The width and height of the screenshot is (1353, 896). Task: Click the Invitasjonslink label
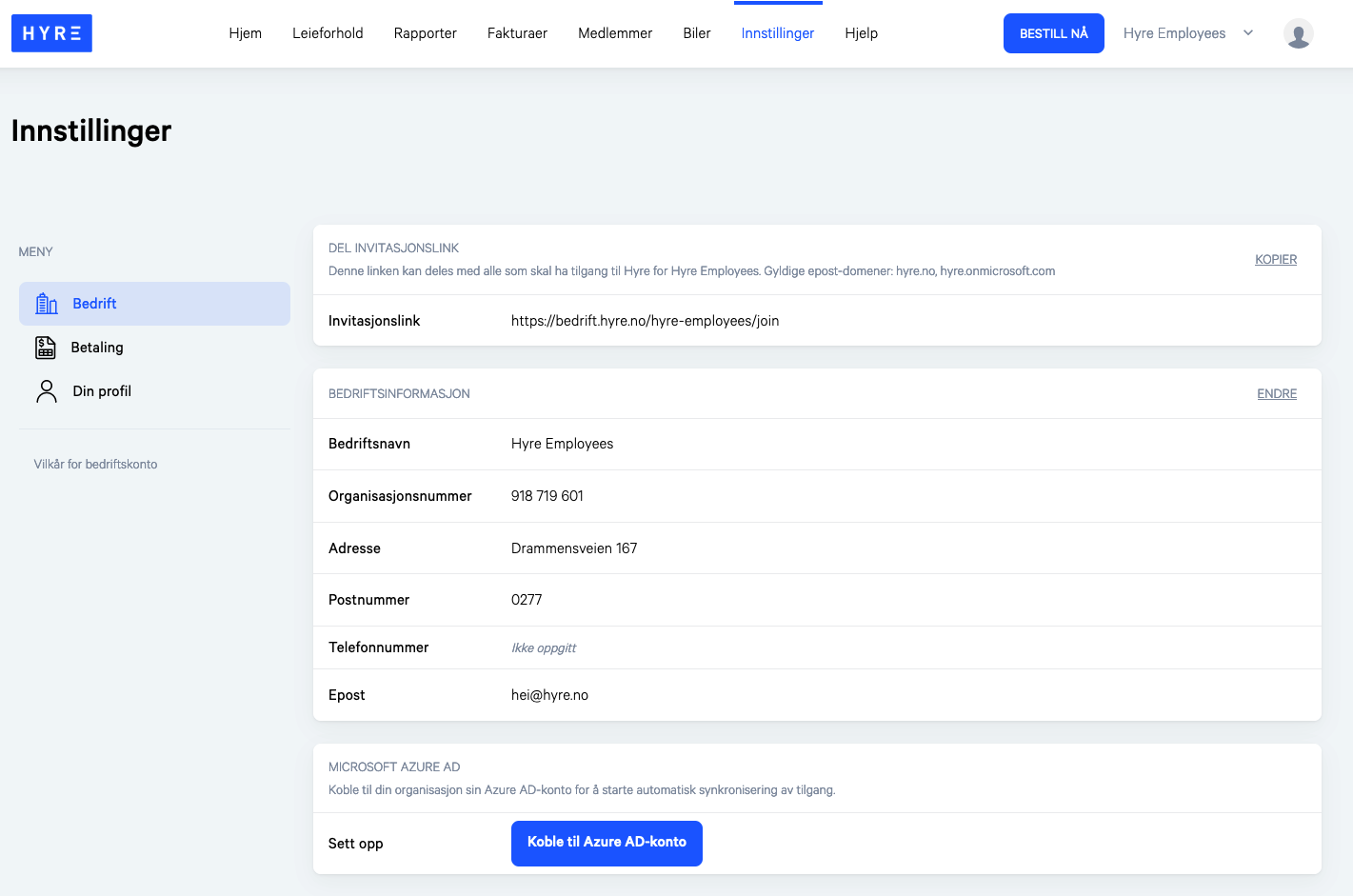click(x=374, y=321)
